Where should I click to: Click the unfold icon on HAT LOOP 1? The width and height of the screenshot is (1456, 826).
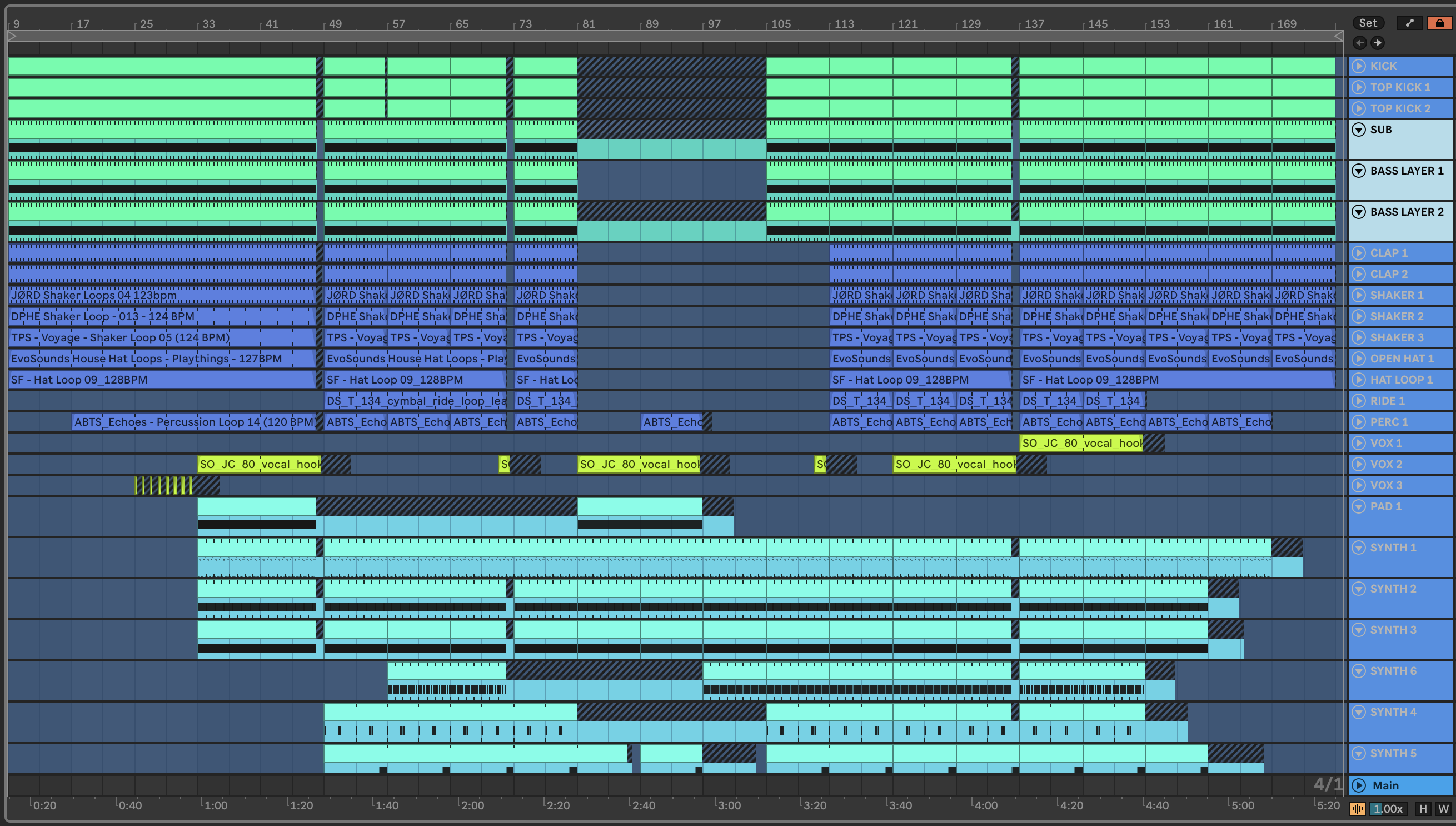point(1358,380)
